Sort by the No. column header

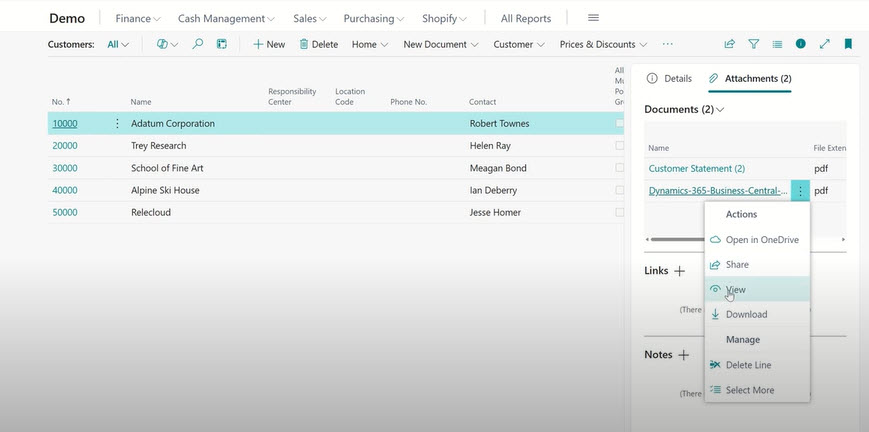61,101
